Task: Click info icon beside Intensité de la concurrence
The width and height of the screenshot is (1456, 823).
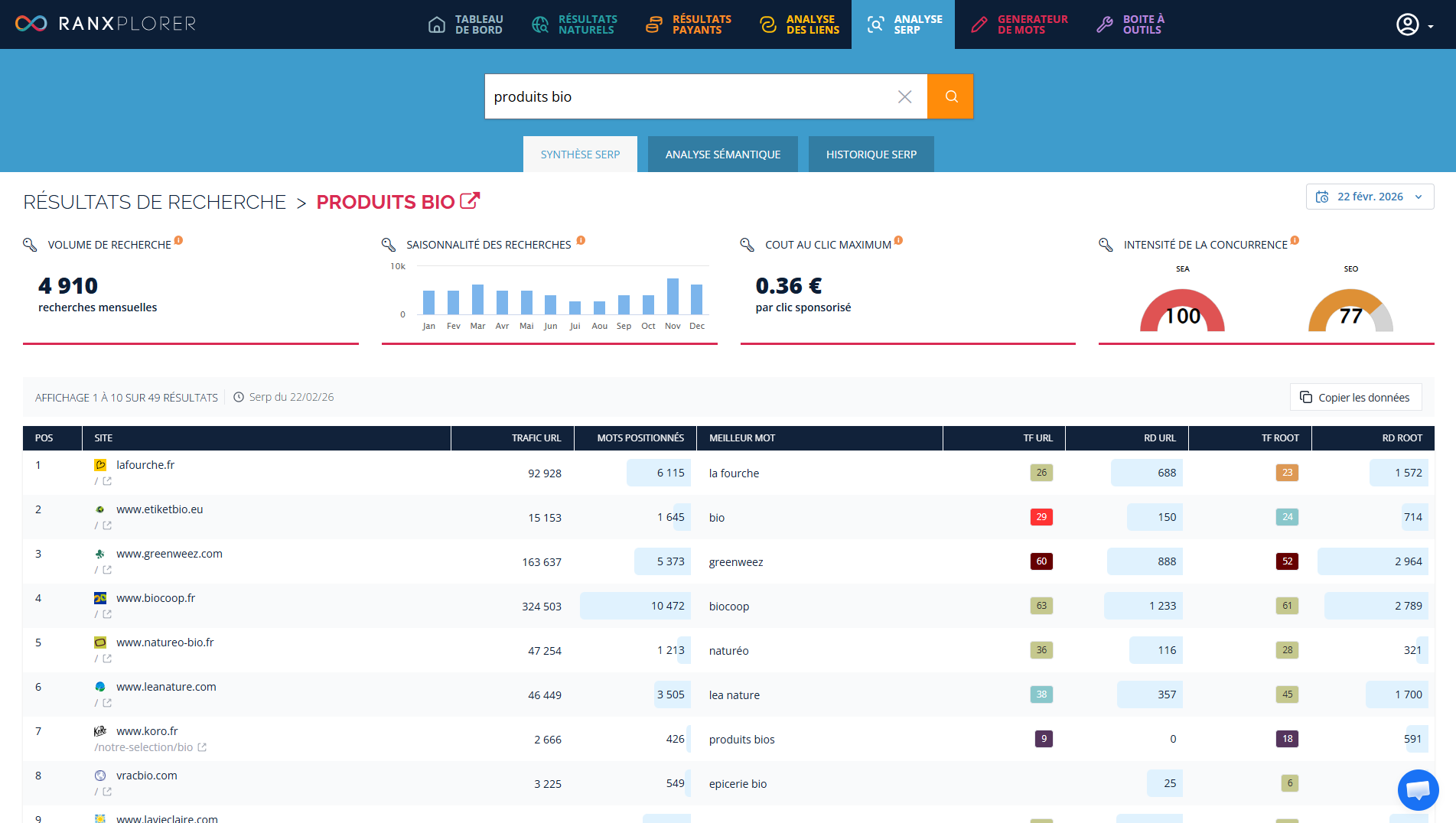Action: coord(1295,240)
